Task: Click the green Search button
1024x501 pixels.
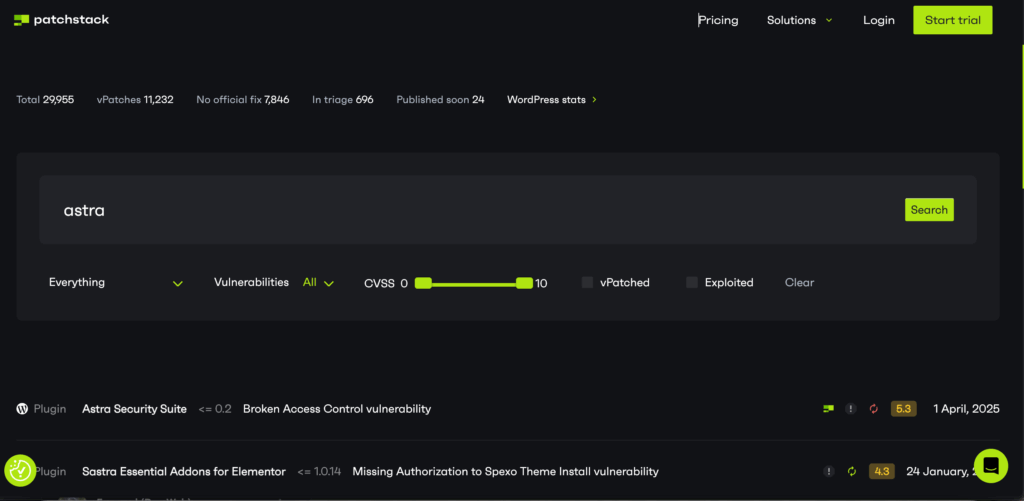Action: [929, 210]
